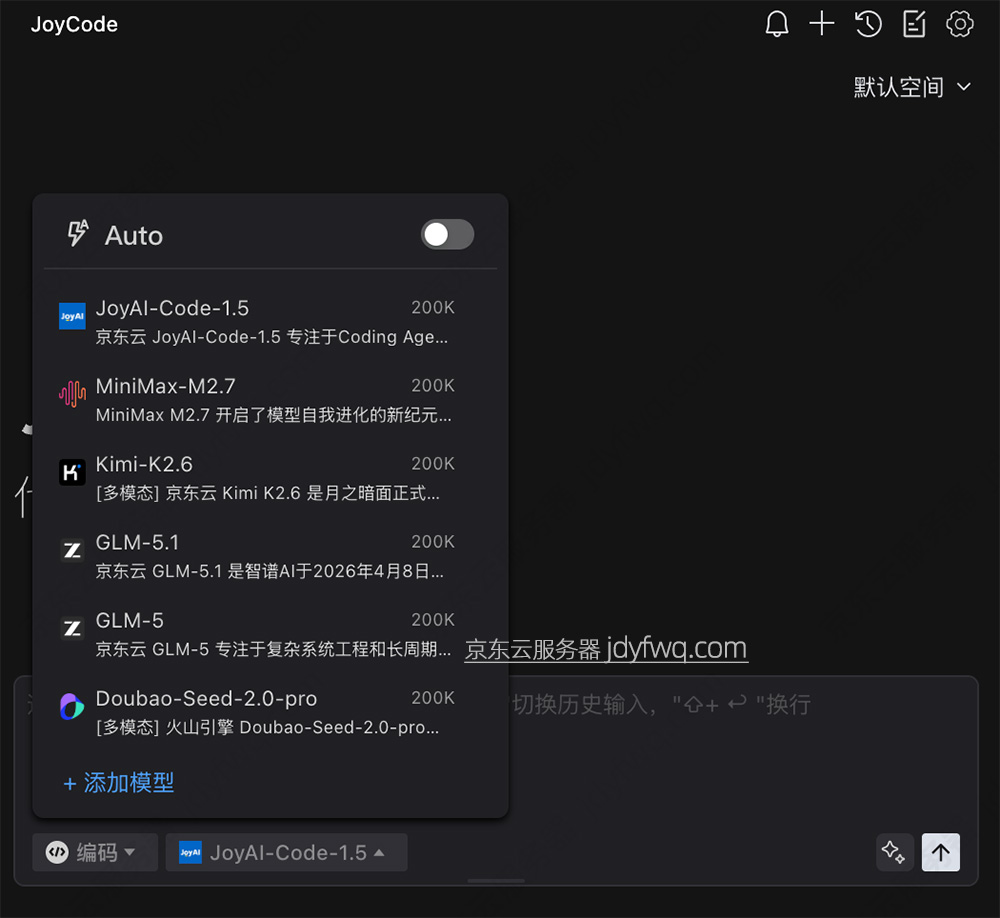
Task: Click the 200K label of MiniMax-M2.7
Action: coord(433,385)
